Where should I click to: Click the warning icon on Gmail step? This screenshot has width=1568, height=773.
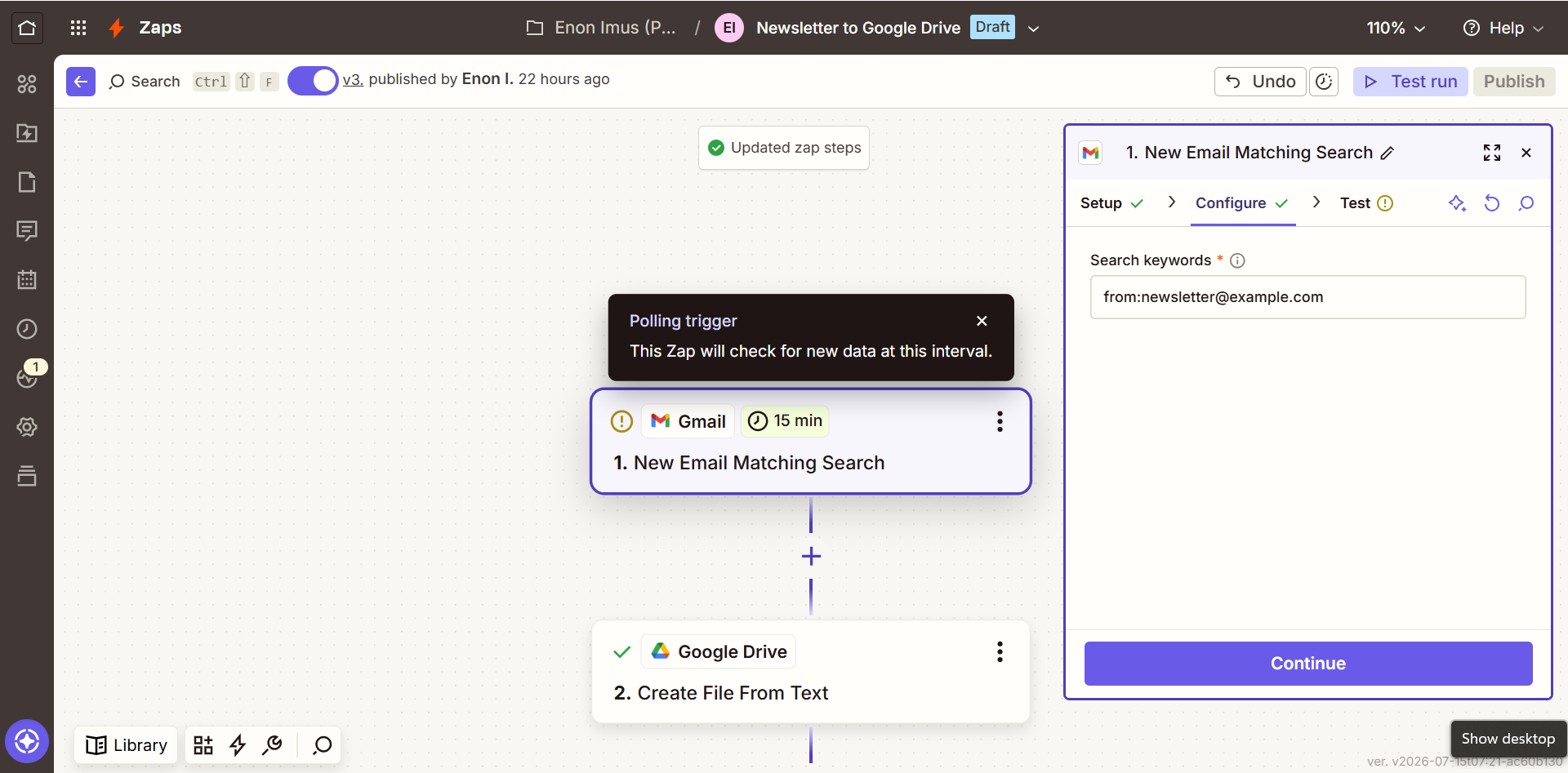tap(621, 421)
